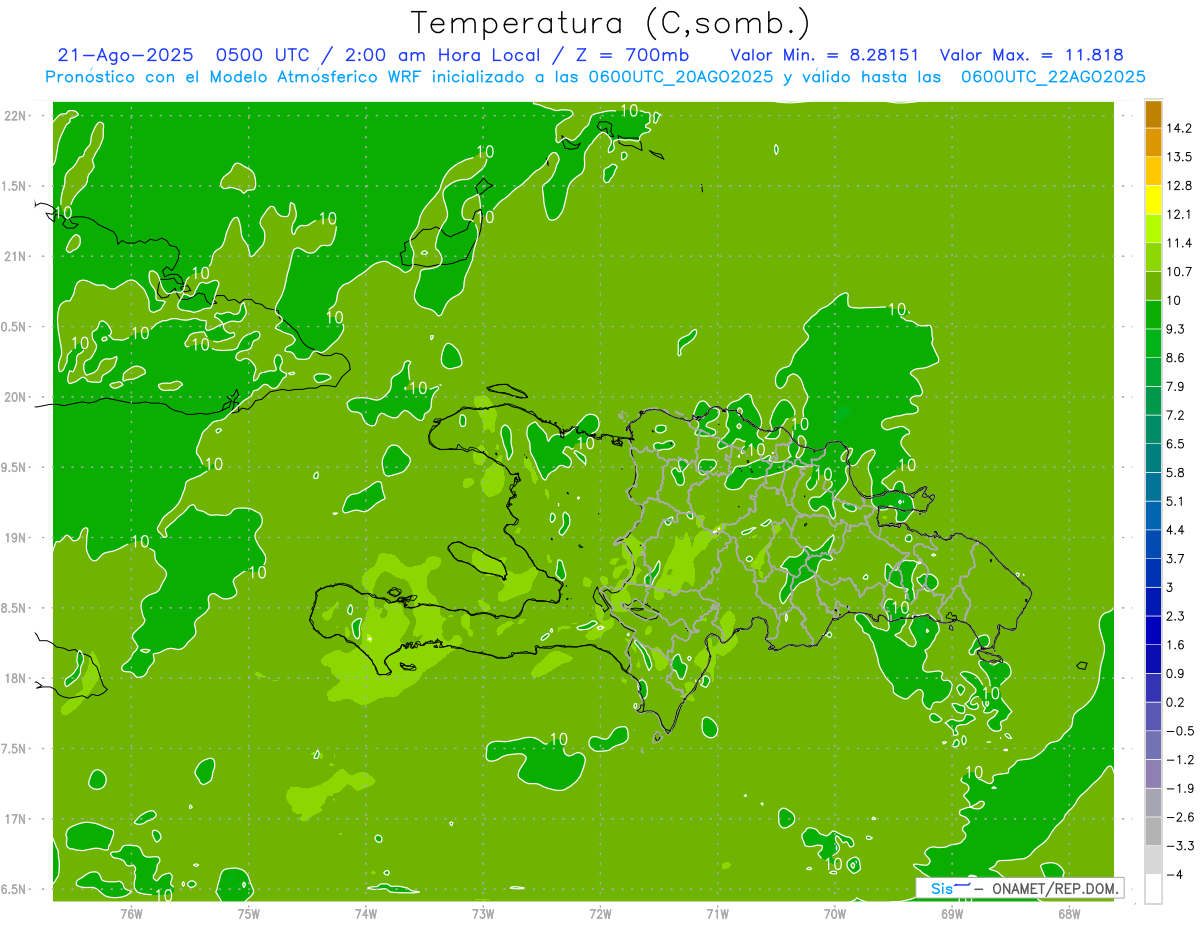Screen dimensions: 1200x927
Task: Click the '3.7' legend value
Action: coord(1176,559)
